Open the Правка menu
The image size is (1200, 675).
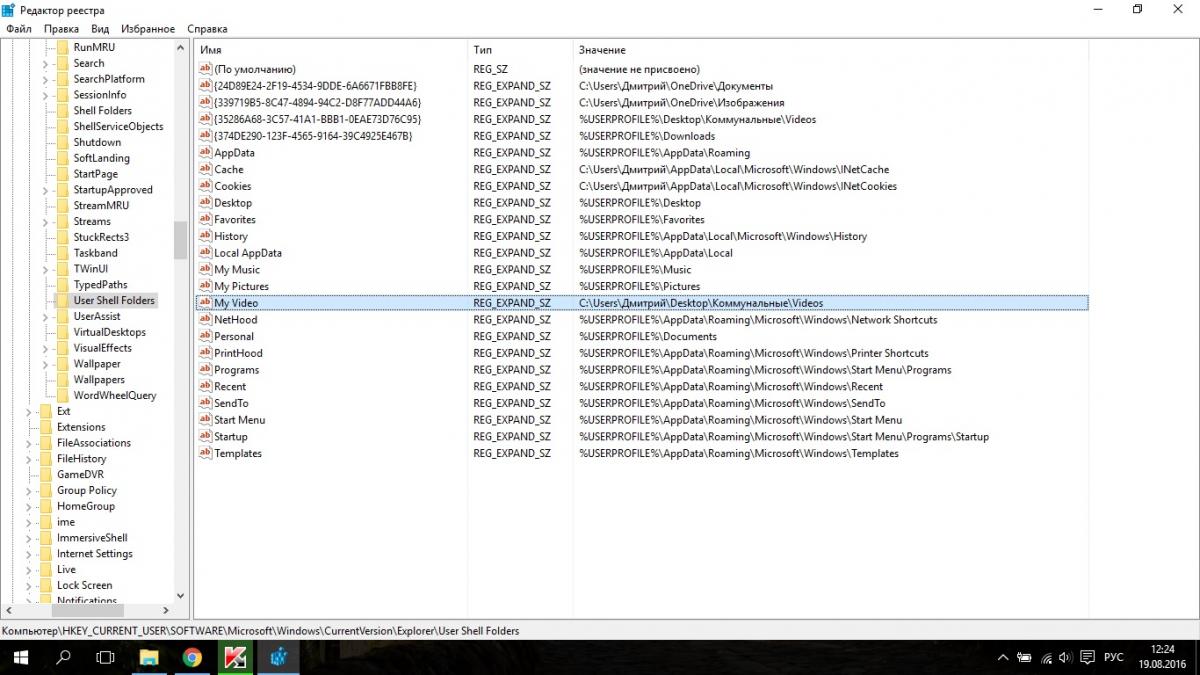tap(61, 29)
